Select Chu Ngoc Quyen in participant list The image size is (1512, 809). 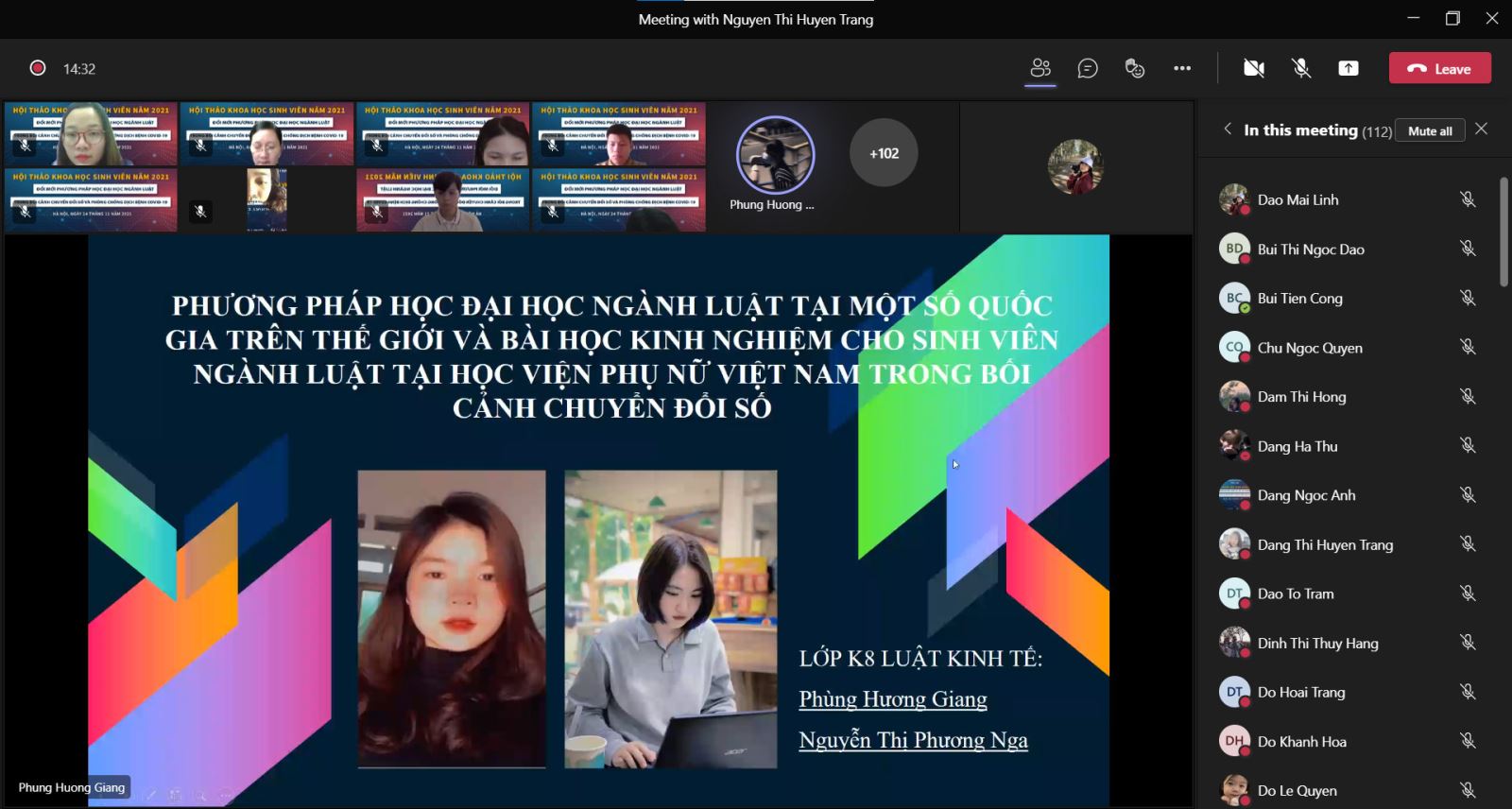(x=1309, y=348)
